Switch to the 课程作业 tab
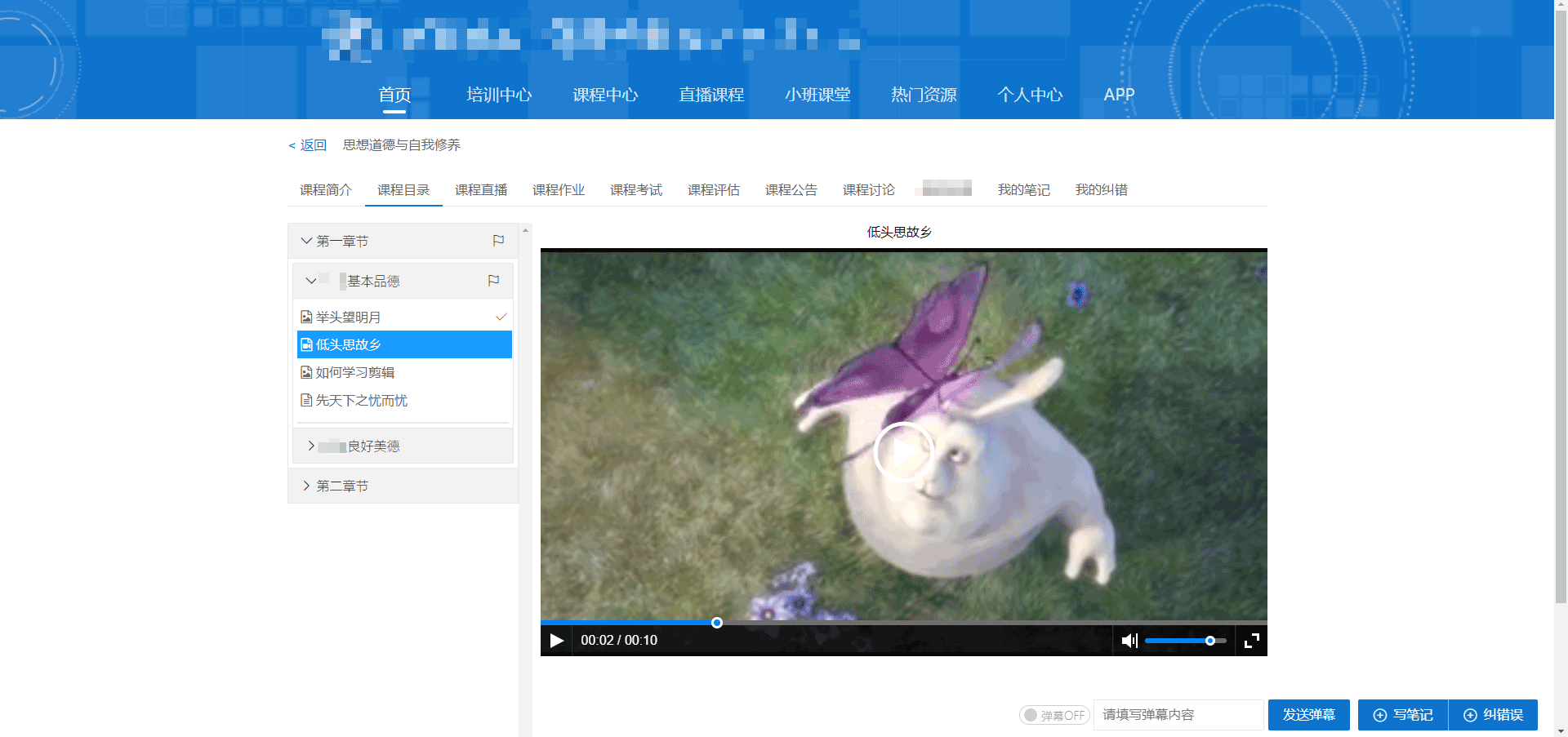1568x737 pixels. pos(559,189)
